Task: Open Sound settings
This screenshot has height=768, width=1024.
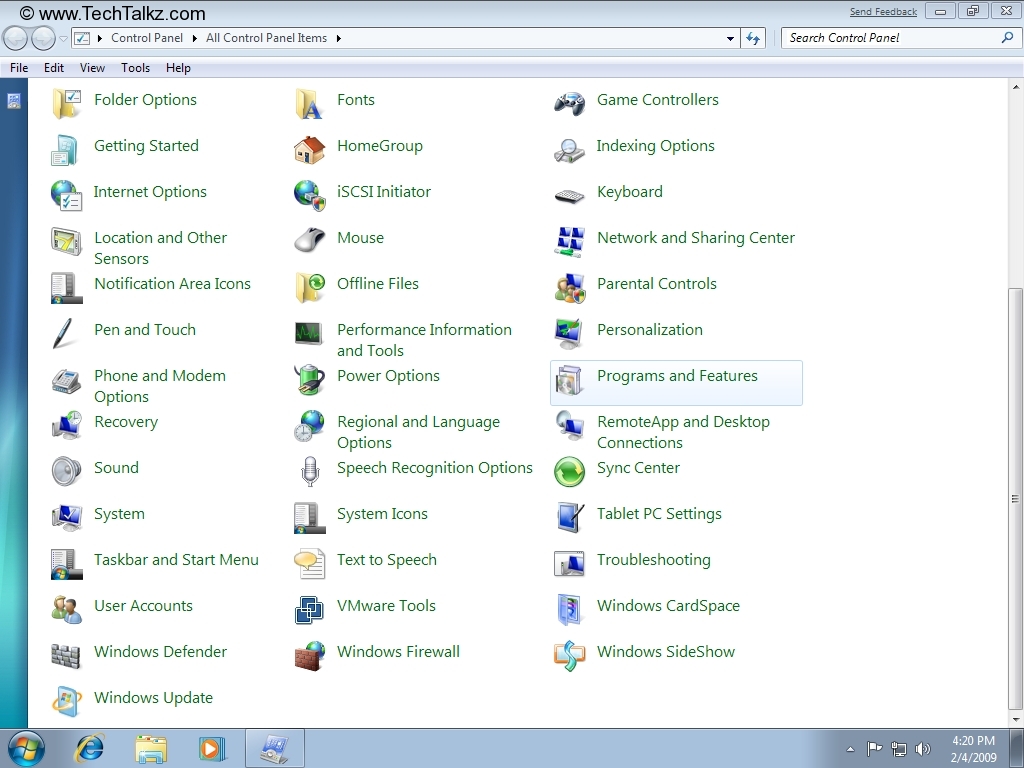Action: (116, 468)
